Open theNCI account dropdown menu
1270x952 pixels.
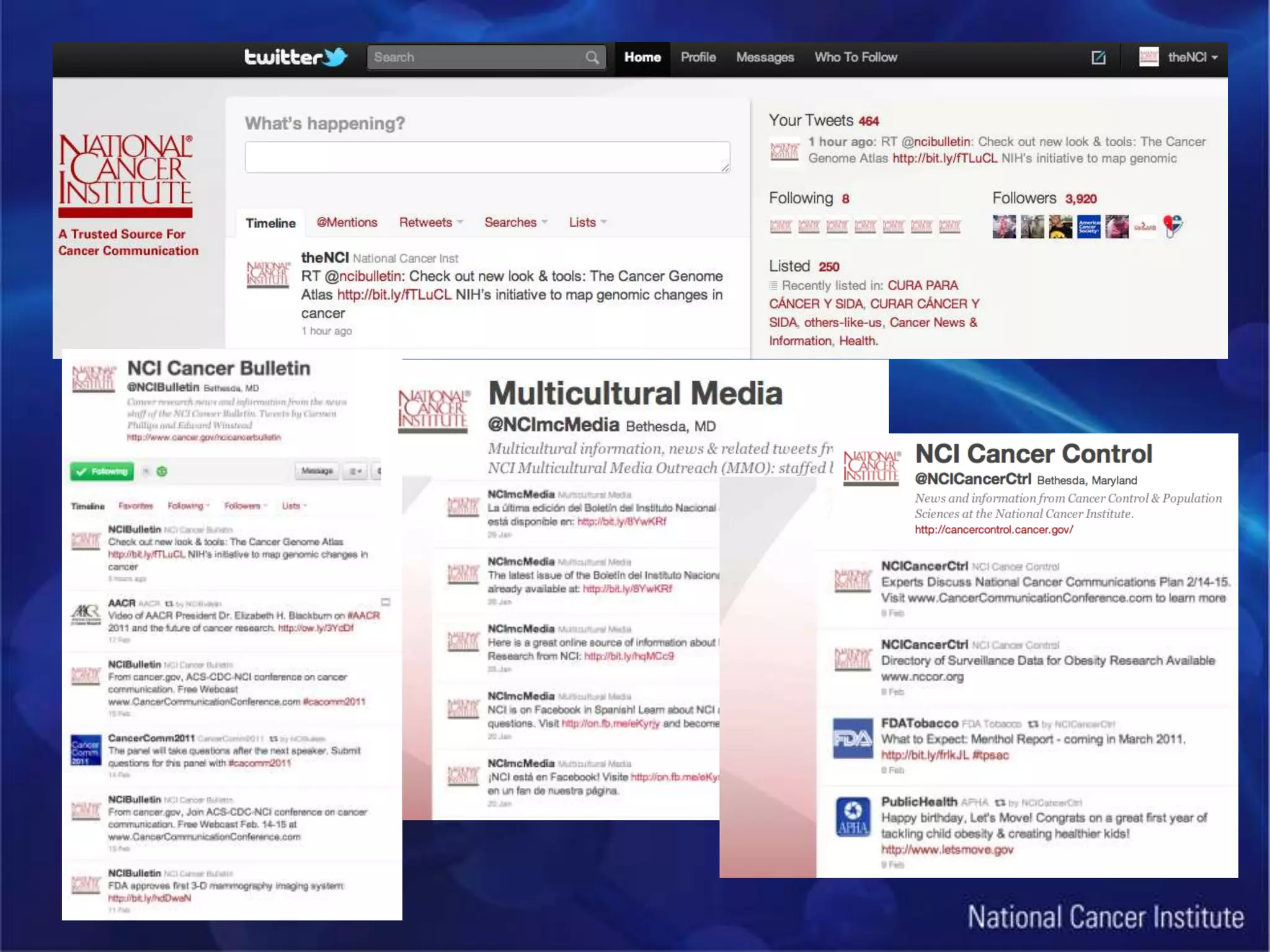[1191, 58]
